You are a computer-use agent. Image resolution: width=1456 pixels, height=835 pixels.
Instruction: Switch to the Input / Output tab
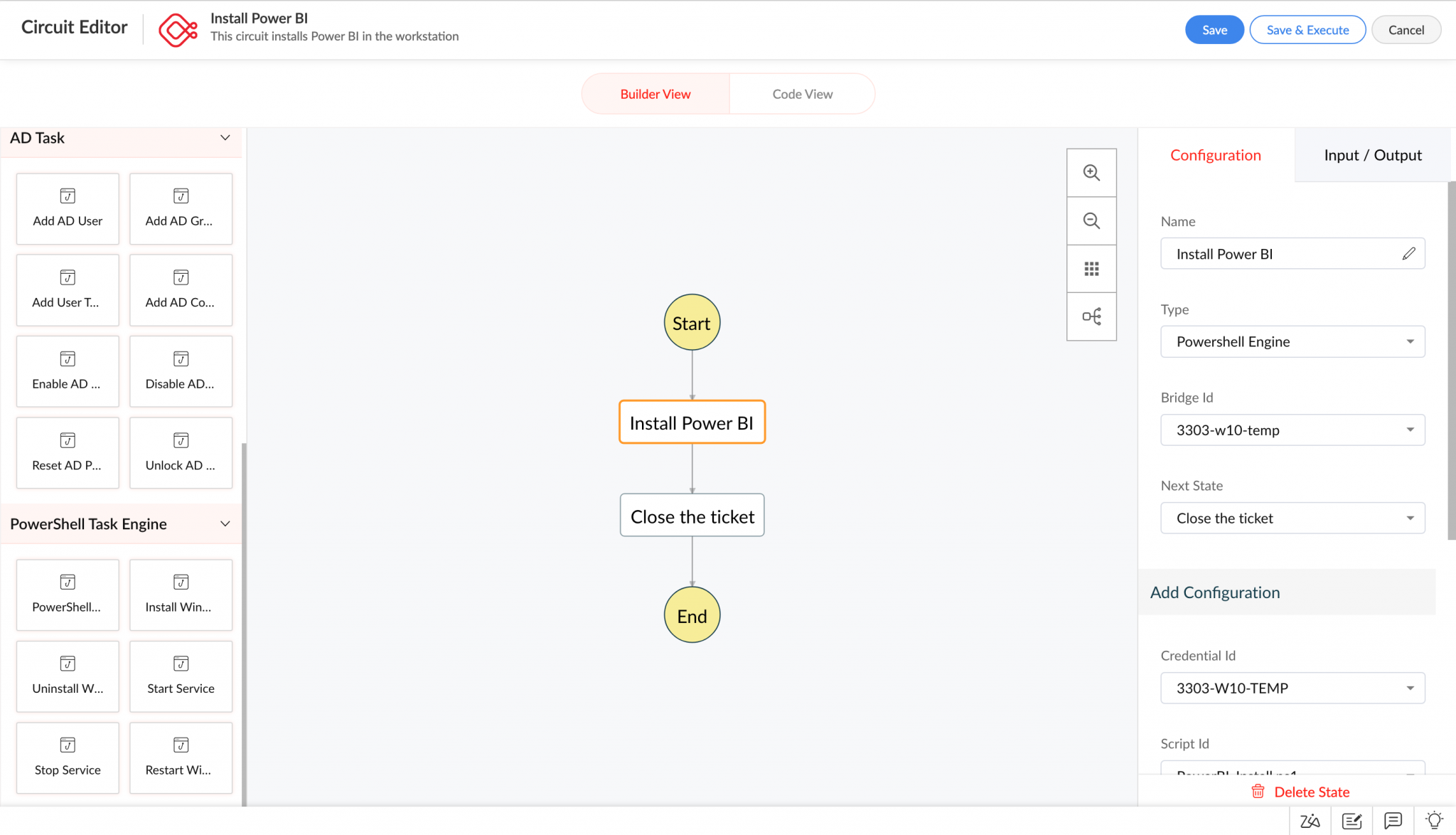[1372, 155]
